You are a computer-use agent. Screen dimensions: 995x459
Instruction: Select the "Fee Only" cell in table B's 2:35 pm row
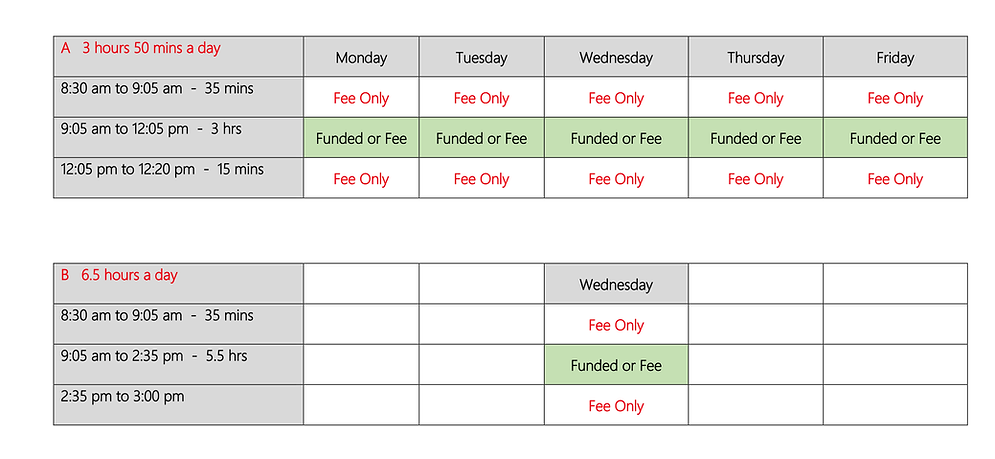(616, 406)
